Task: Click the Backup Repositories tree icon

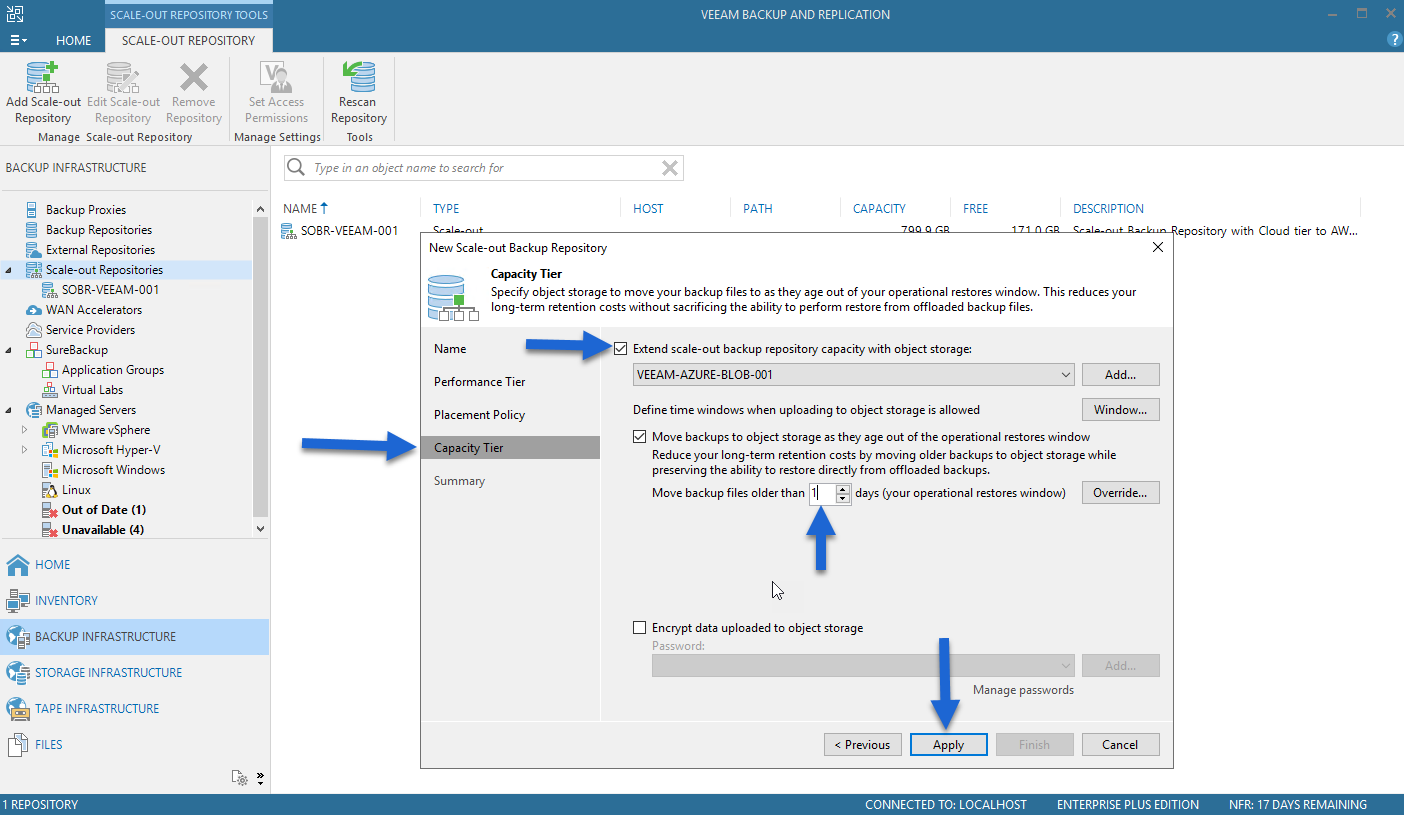Action: tap(30, 230)
